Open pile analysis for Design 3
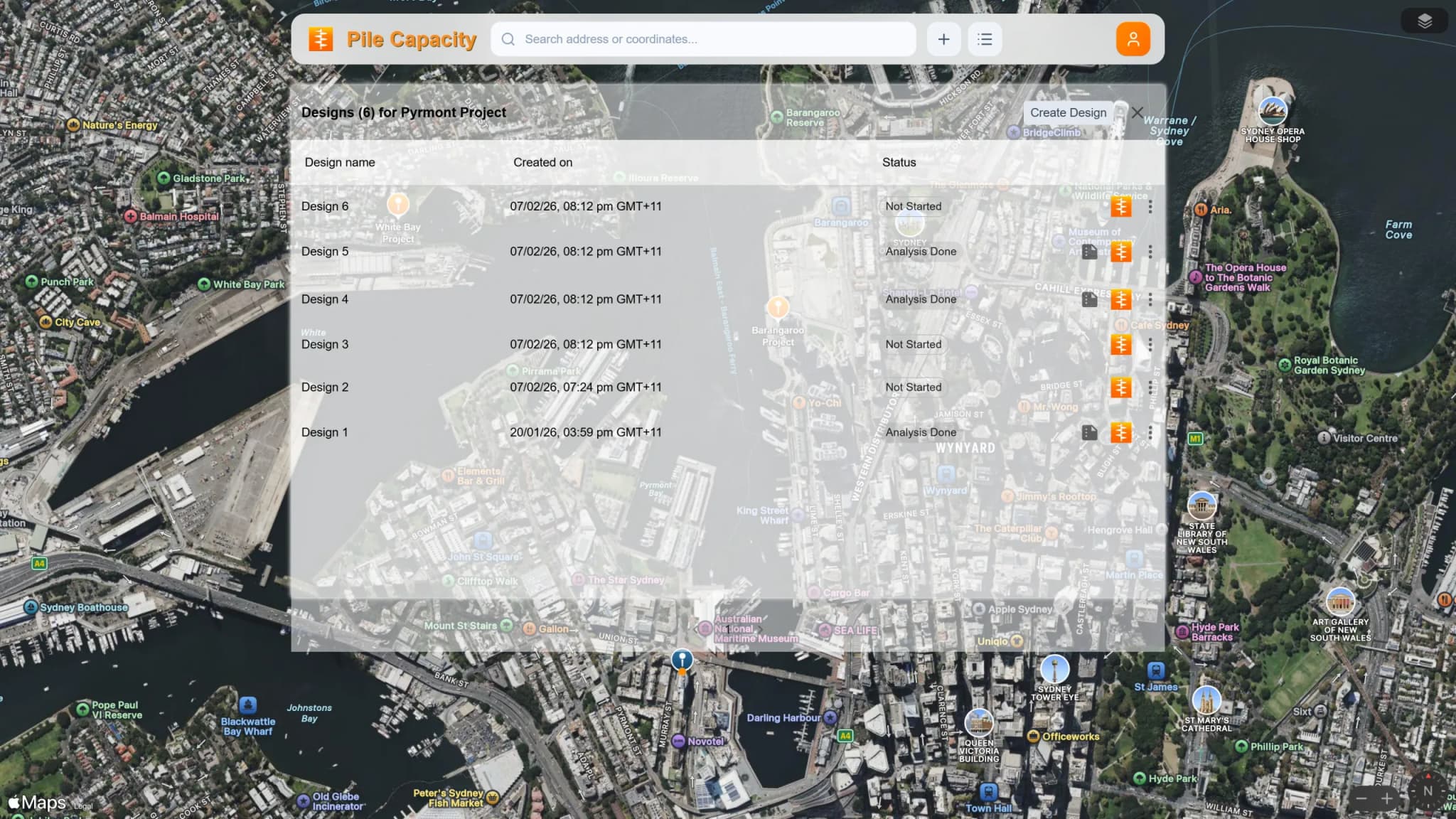Image resolution: width=1456 pixels, height=819 pixels. point(1121,344)
